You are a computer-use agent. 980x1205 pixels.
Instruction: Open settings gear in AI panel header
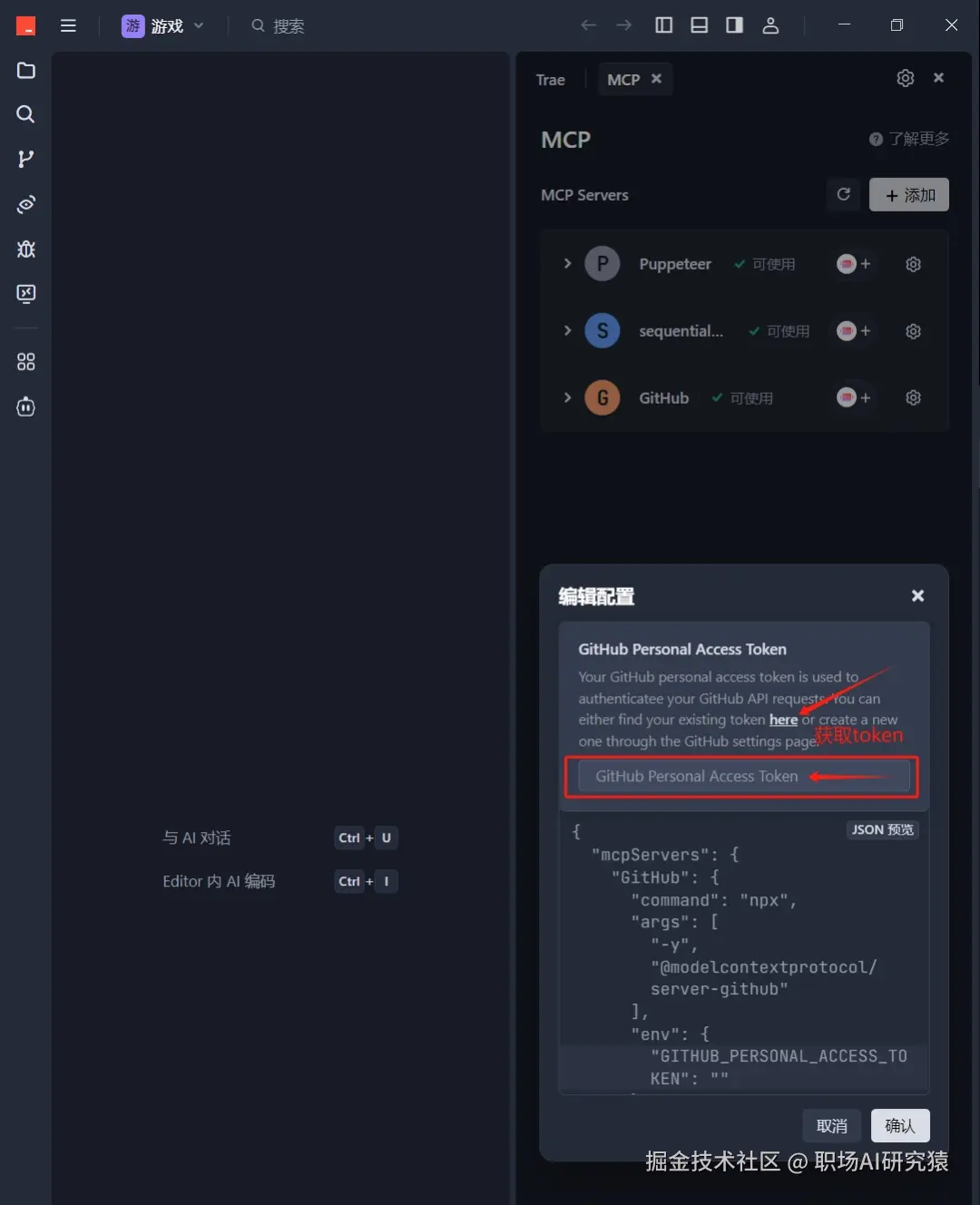pyautogui.click(x=906, y=78)
